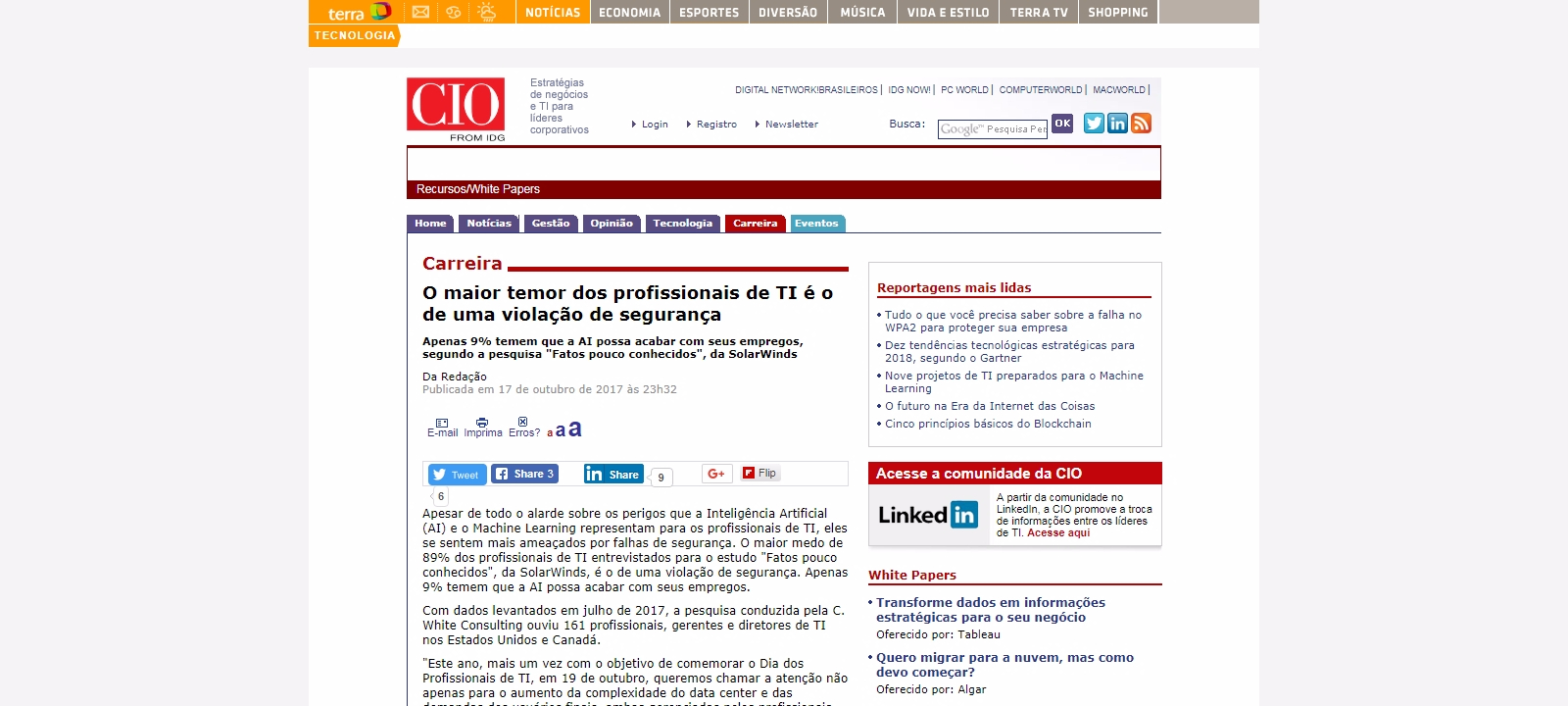Share article on Google Plus

click(x=716, y=474)
